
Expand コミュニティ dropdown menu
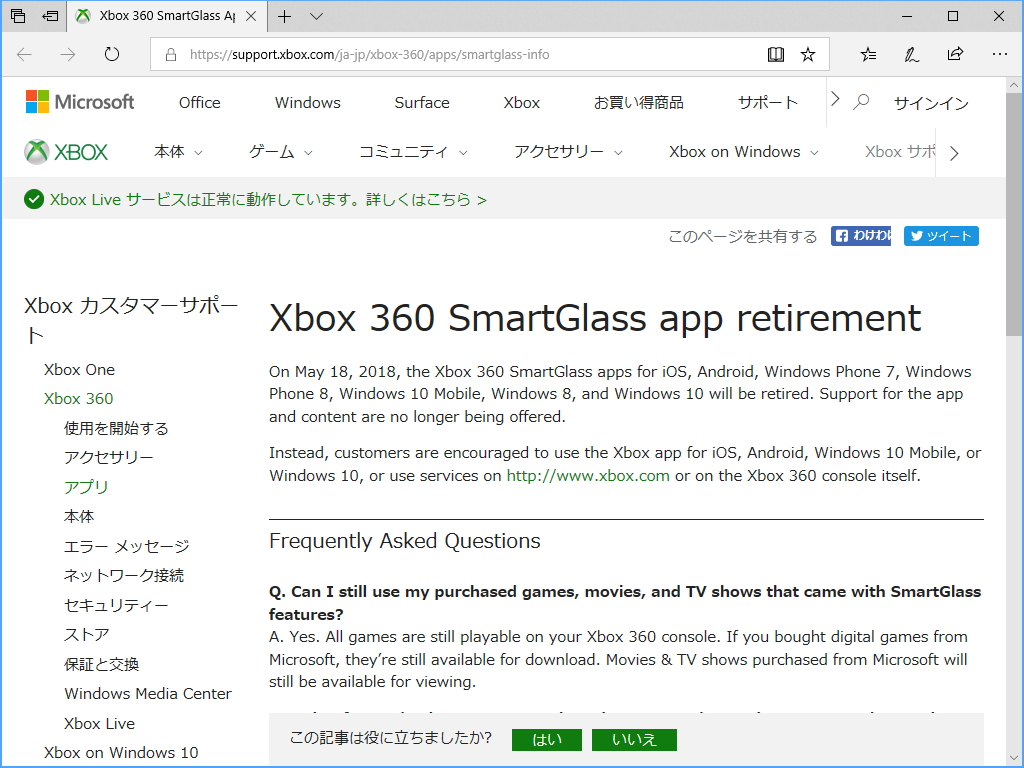(413, 152)
